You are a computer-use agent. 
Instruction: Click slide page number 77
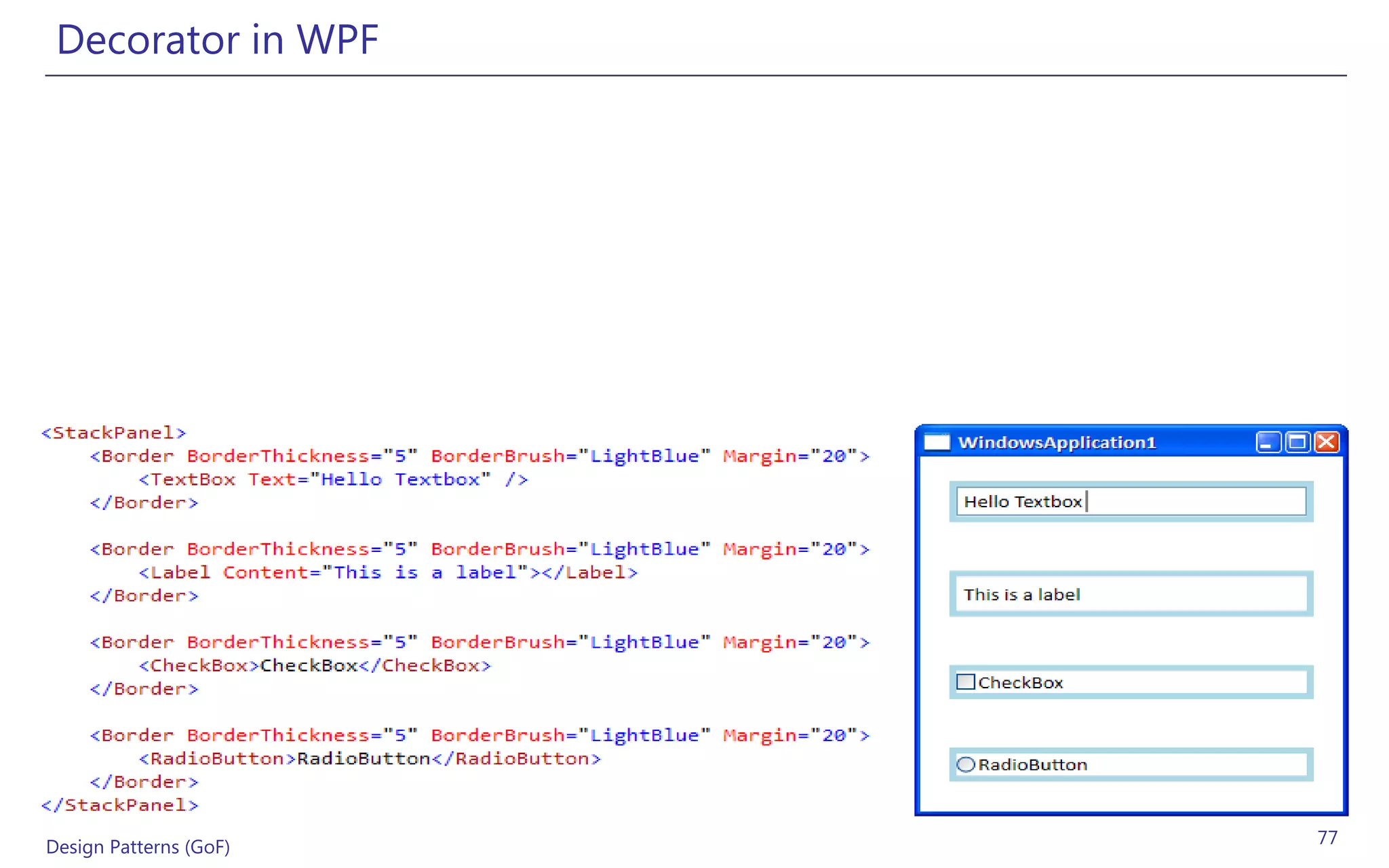point(1327,837)
